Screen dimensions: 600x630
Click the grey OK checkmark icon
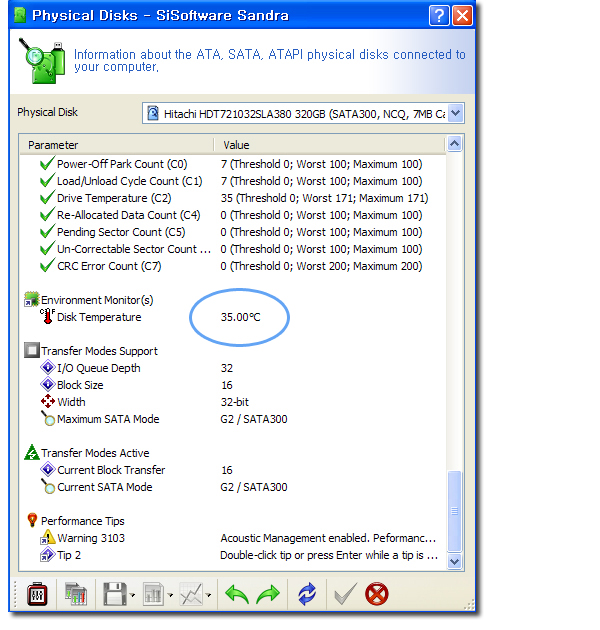[x=345, y=593]
